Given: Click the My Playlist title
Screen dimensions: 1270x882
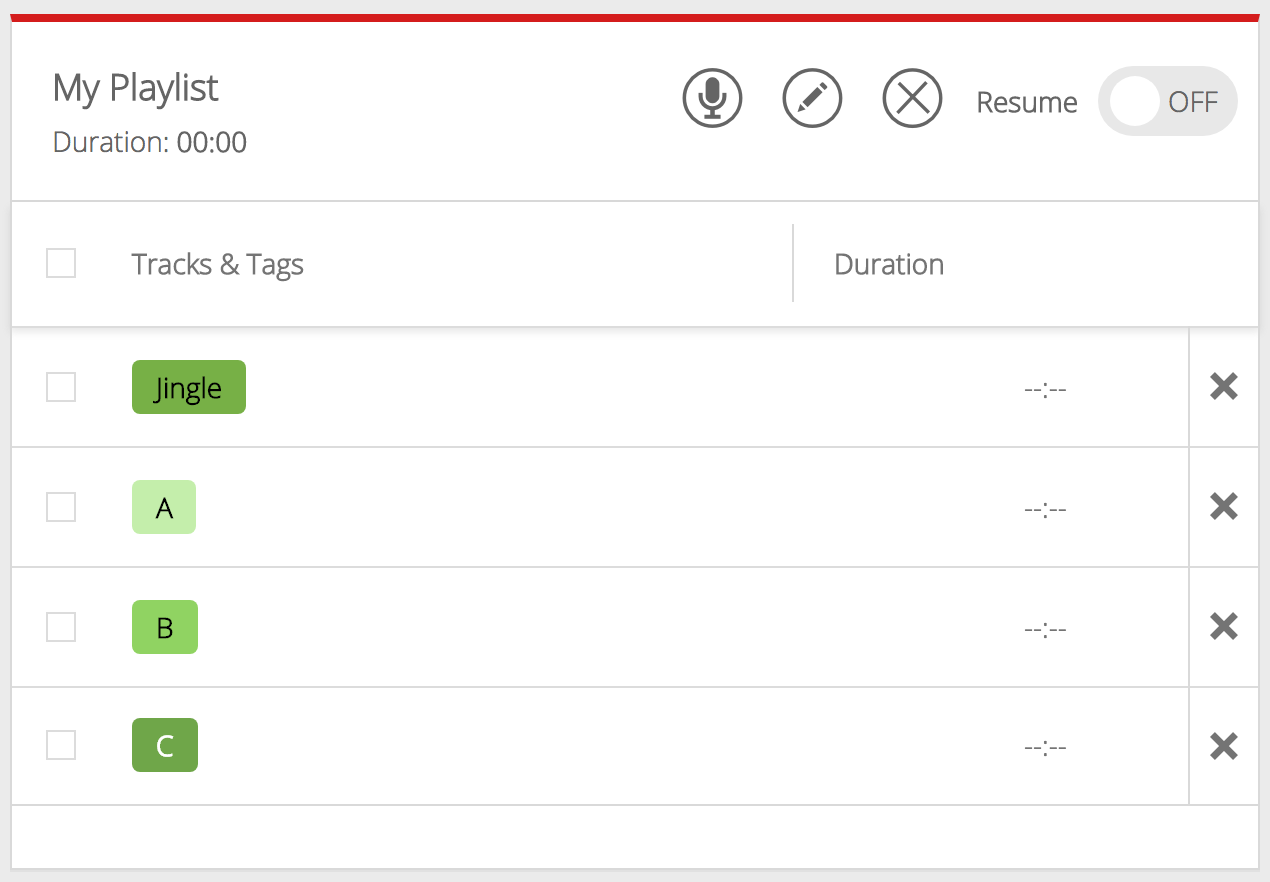Looking at the screenshot, I should click(136, 88).
